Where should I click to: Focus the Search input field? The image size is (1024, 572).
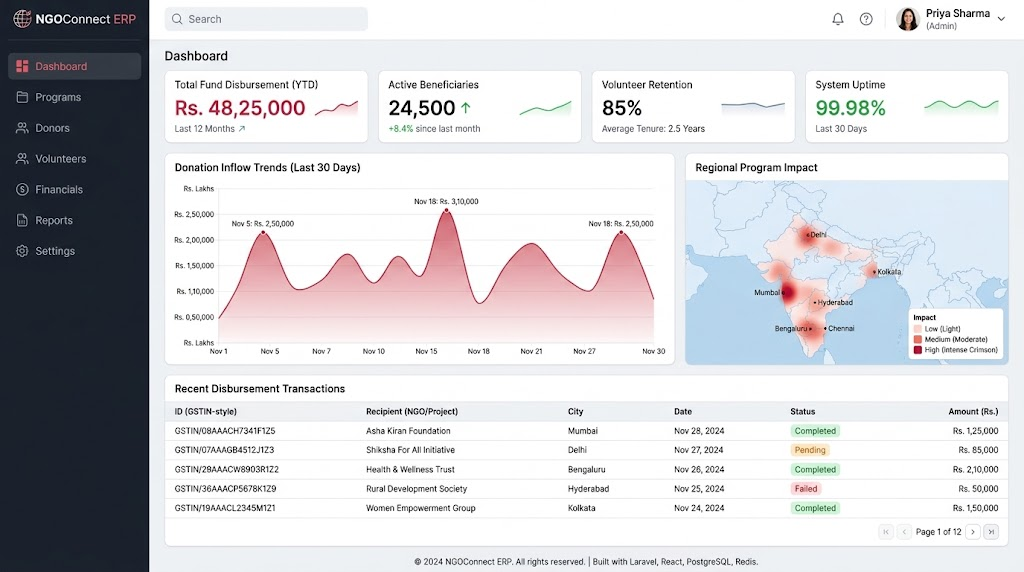tap(266, 19)
